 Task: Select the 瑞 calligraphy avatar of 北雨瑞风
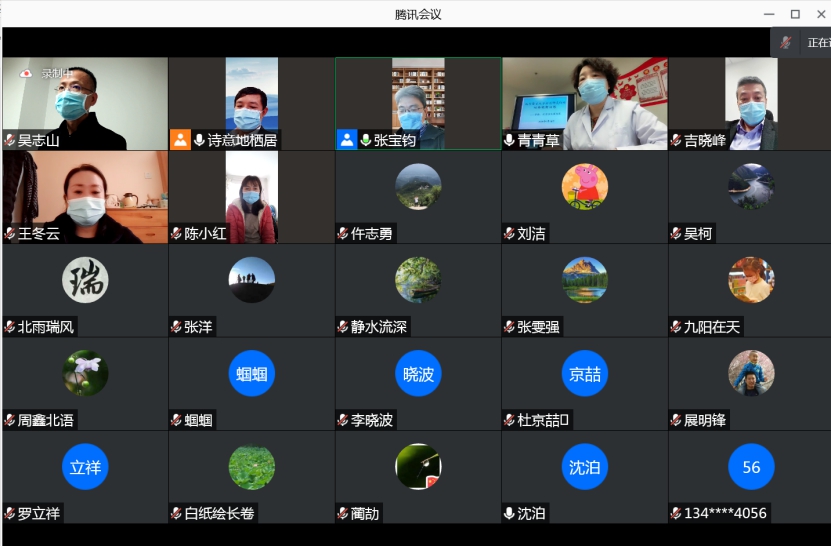tap(85, 280)
